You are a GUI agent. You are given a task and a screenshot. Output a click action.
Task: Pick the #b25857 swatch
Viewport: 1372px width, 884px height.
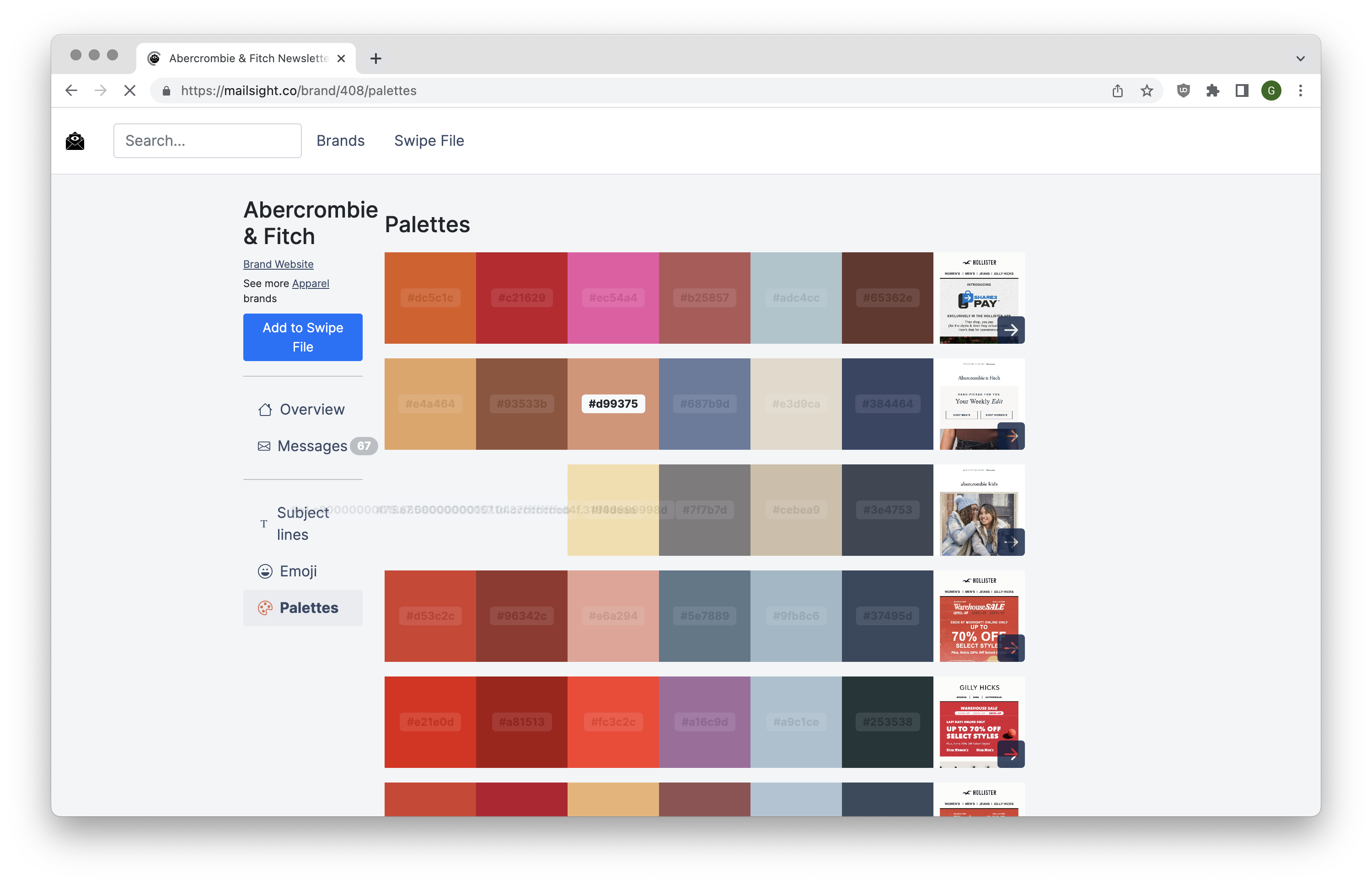[x=705, y=298]
